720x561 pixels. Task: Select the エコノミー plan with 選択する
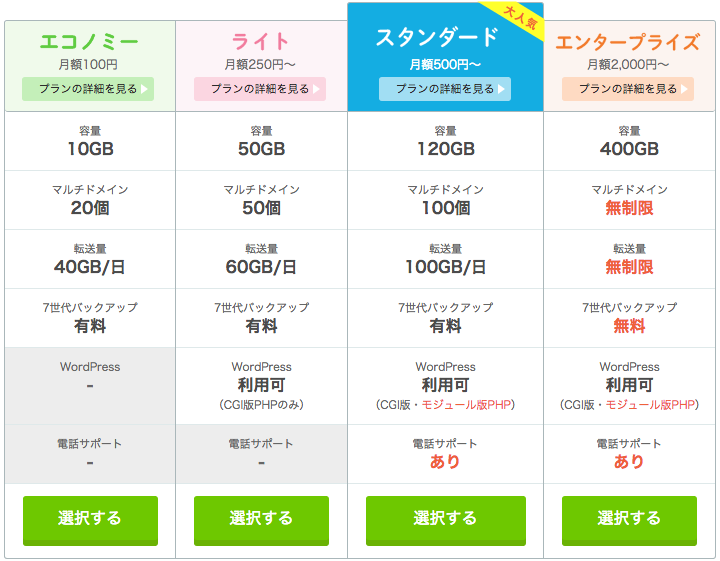point(90,521)
